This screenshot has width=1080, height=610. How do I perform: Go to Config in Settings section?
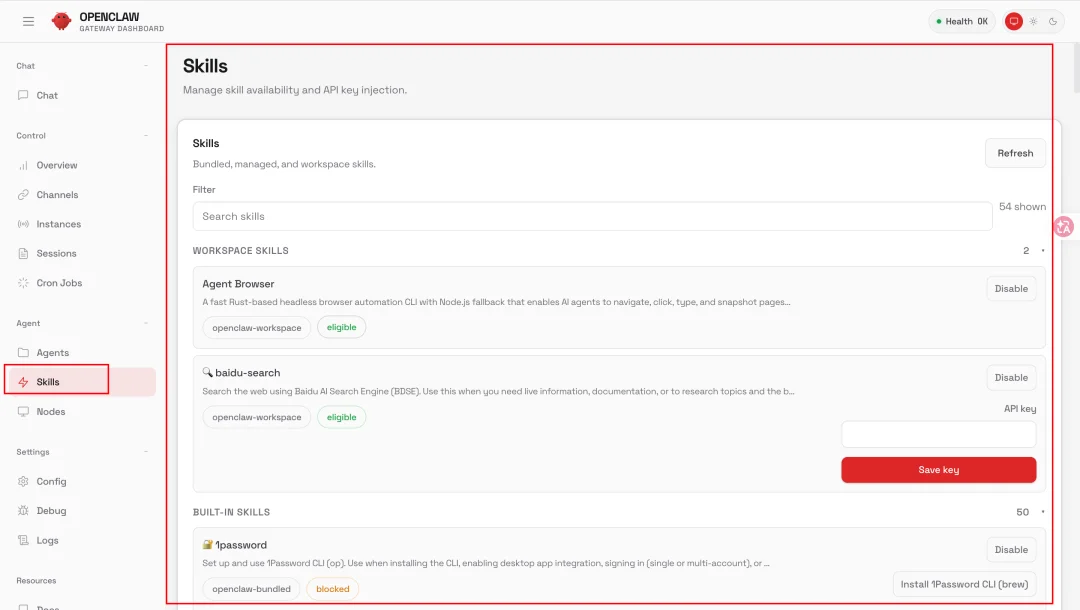tap(51, 481)
